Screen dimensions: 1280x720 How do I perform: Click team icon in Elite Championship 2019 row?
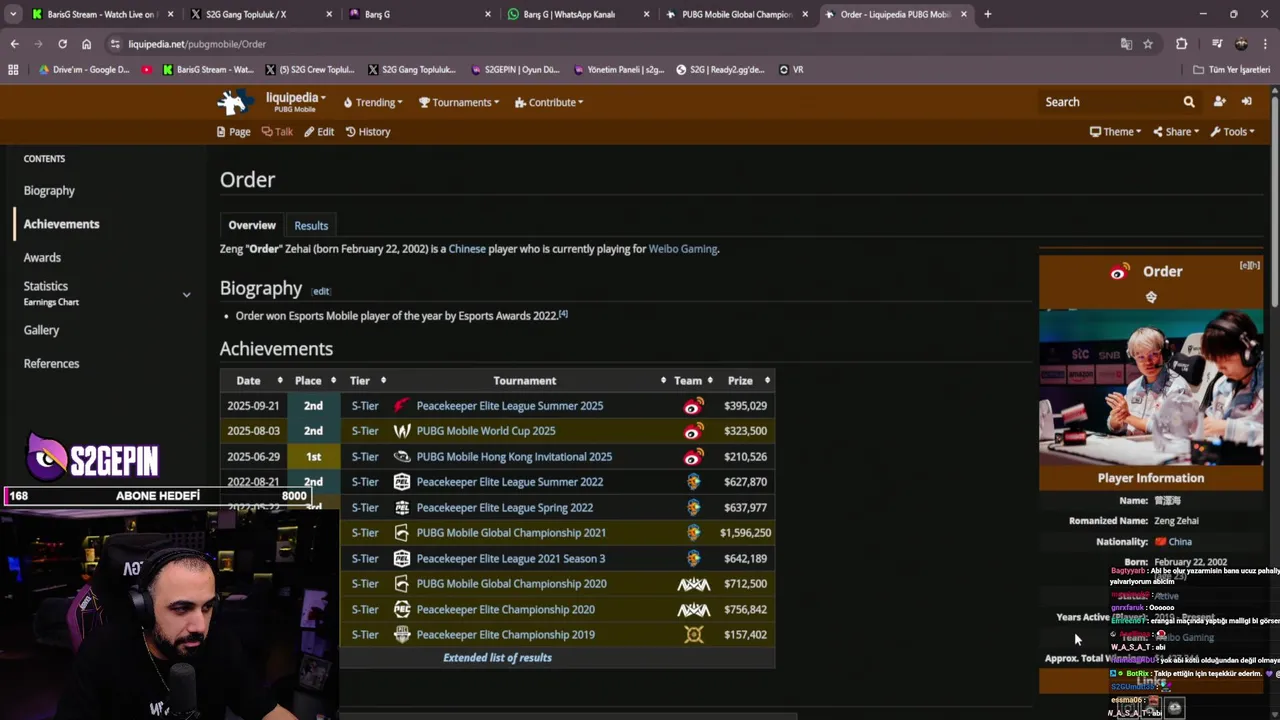click(693, 635)
